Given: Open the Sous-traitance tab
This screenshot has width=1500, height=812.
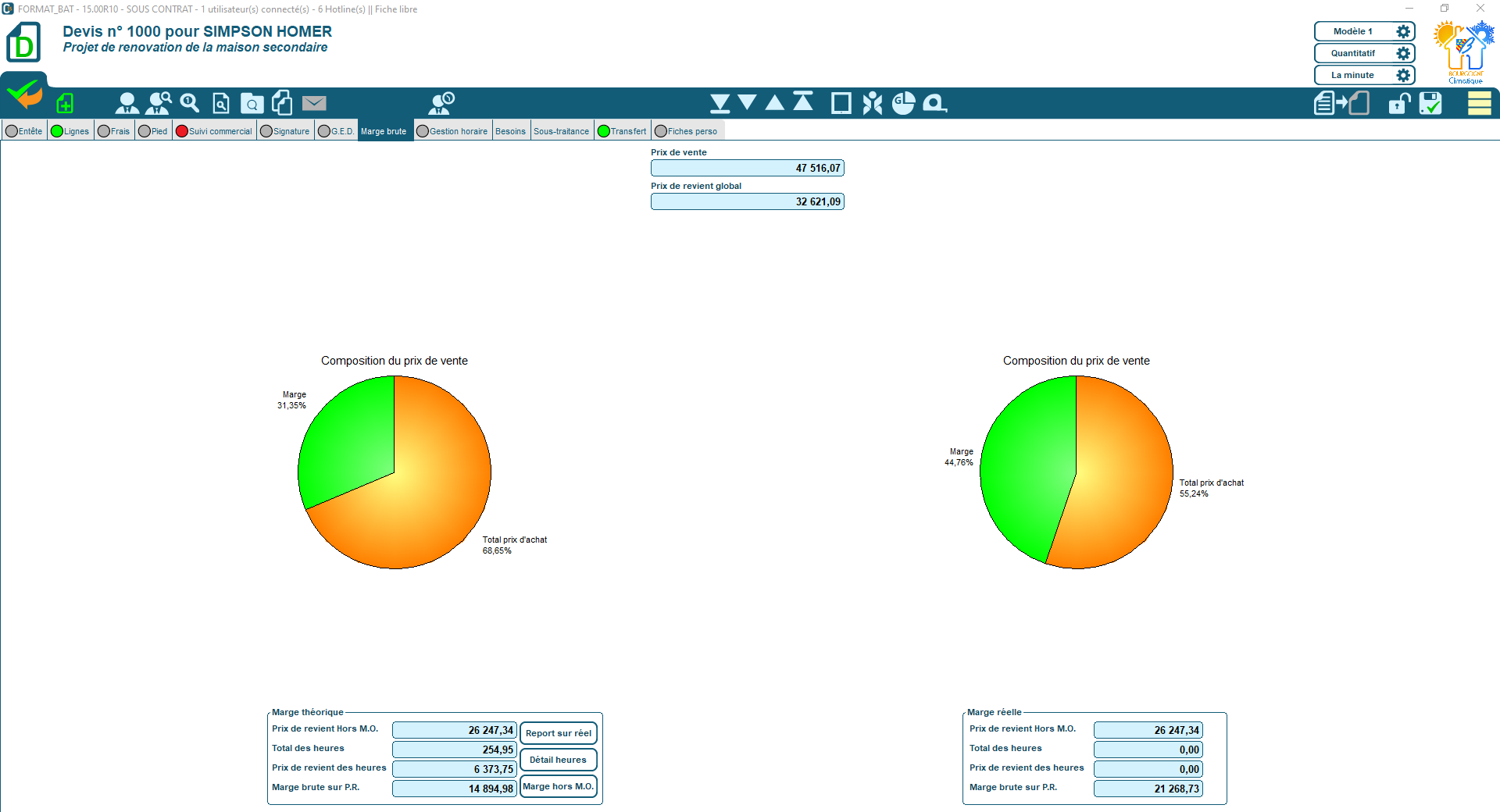Looking at the screenshot, I should point(562,131).
